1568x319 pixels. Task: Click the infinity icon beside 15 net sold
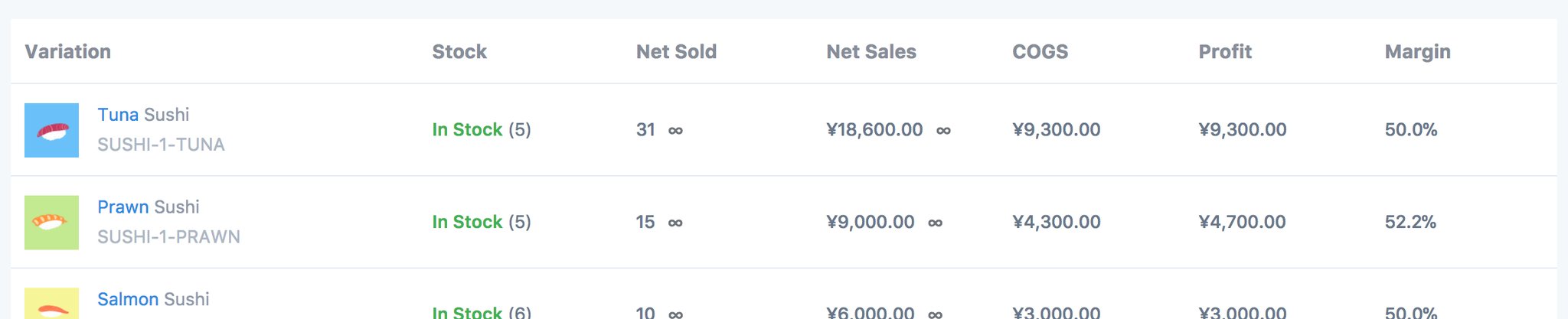(675, 223)
